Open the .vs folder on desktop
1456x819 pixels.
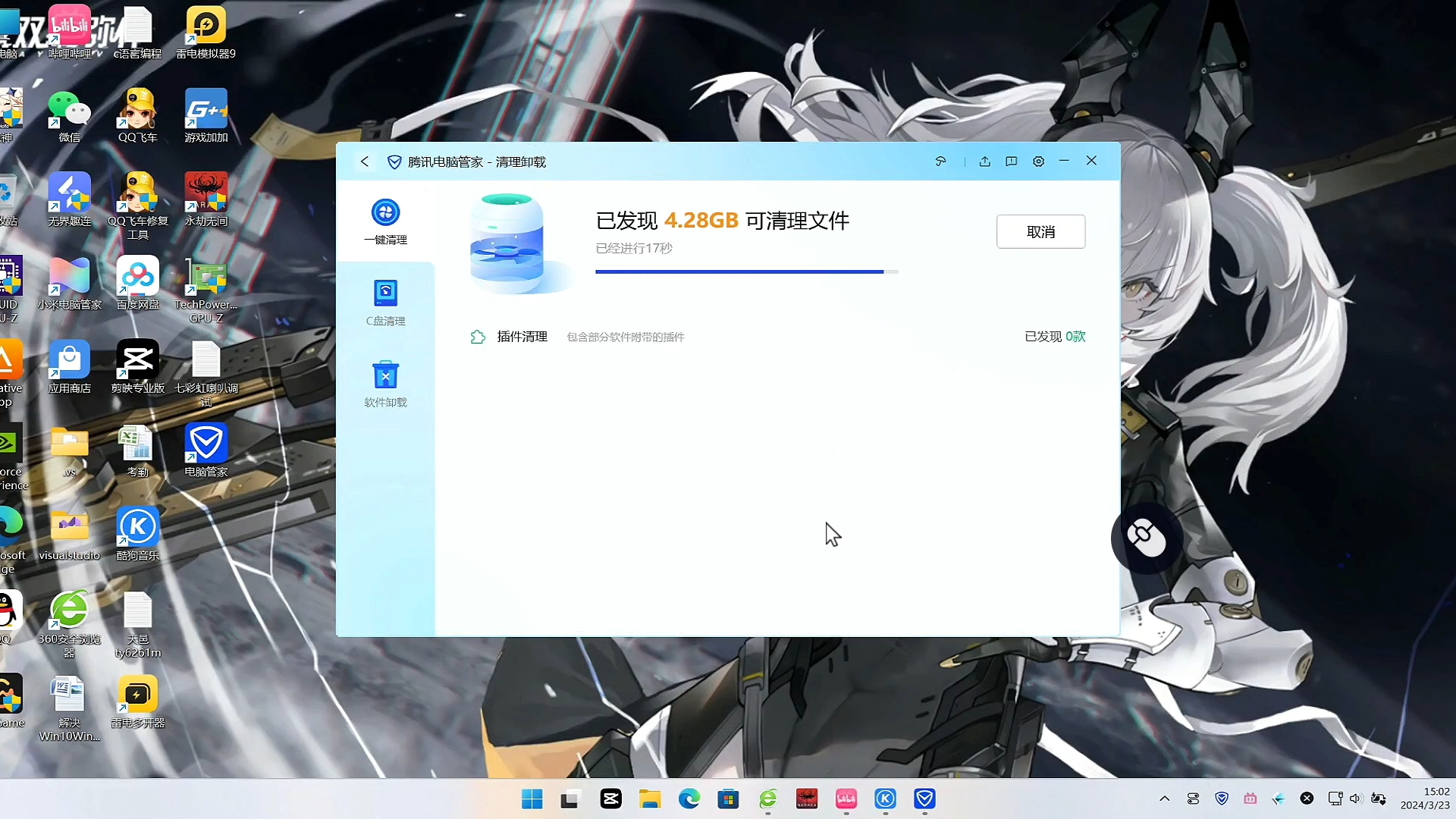[69, 450]
